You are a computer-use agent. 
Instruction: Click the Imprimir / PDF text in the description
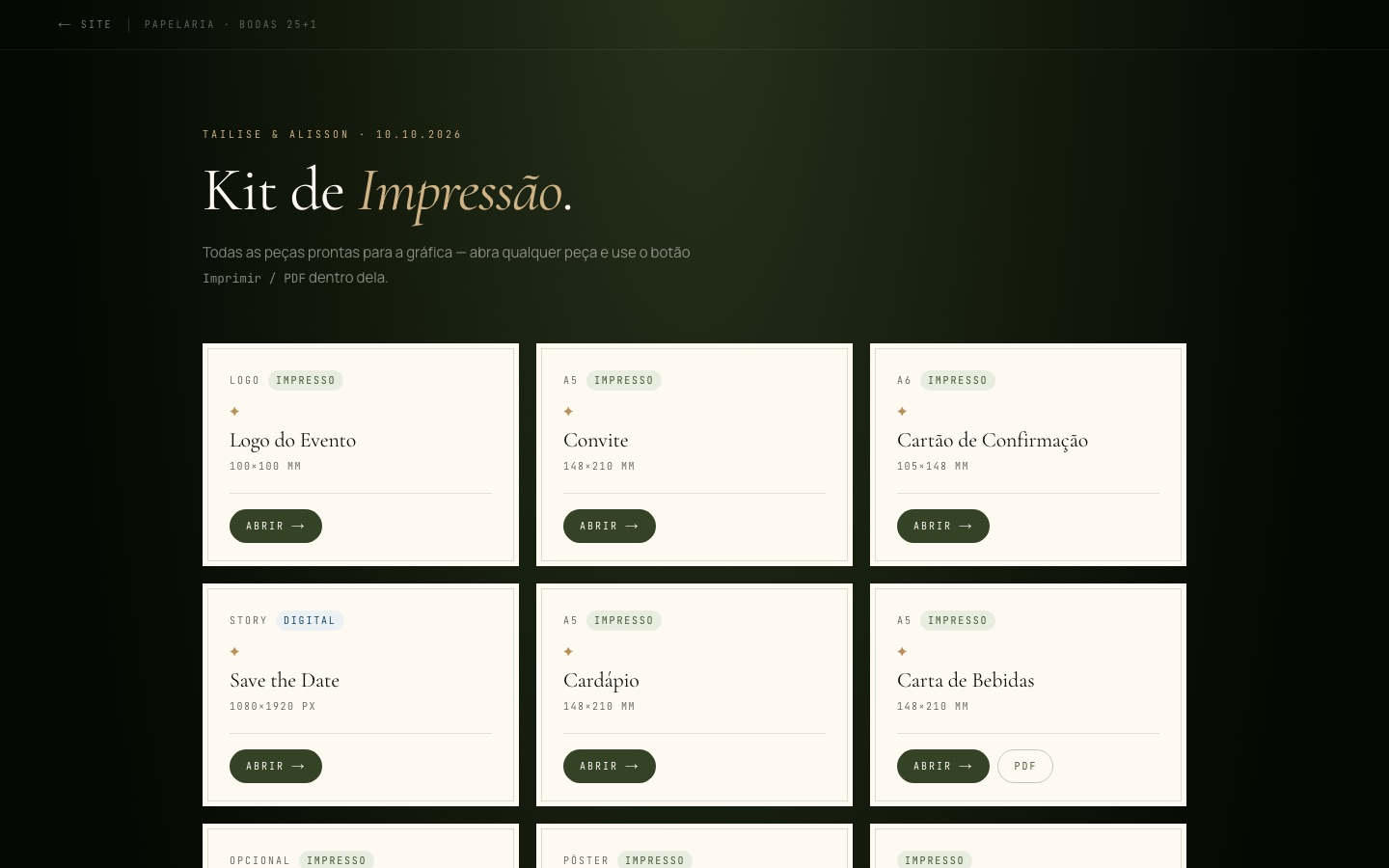pos(254,278)
